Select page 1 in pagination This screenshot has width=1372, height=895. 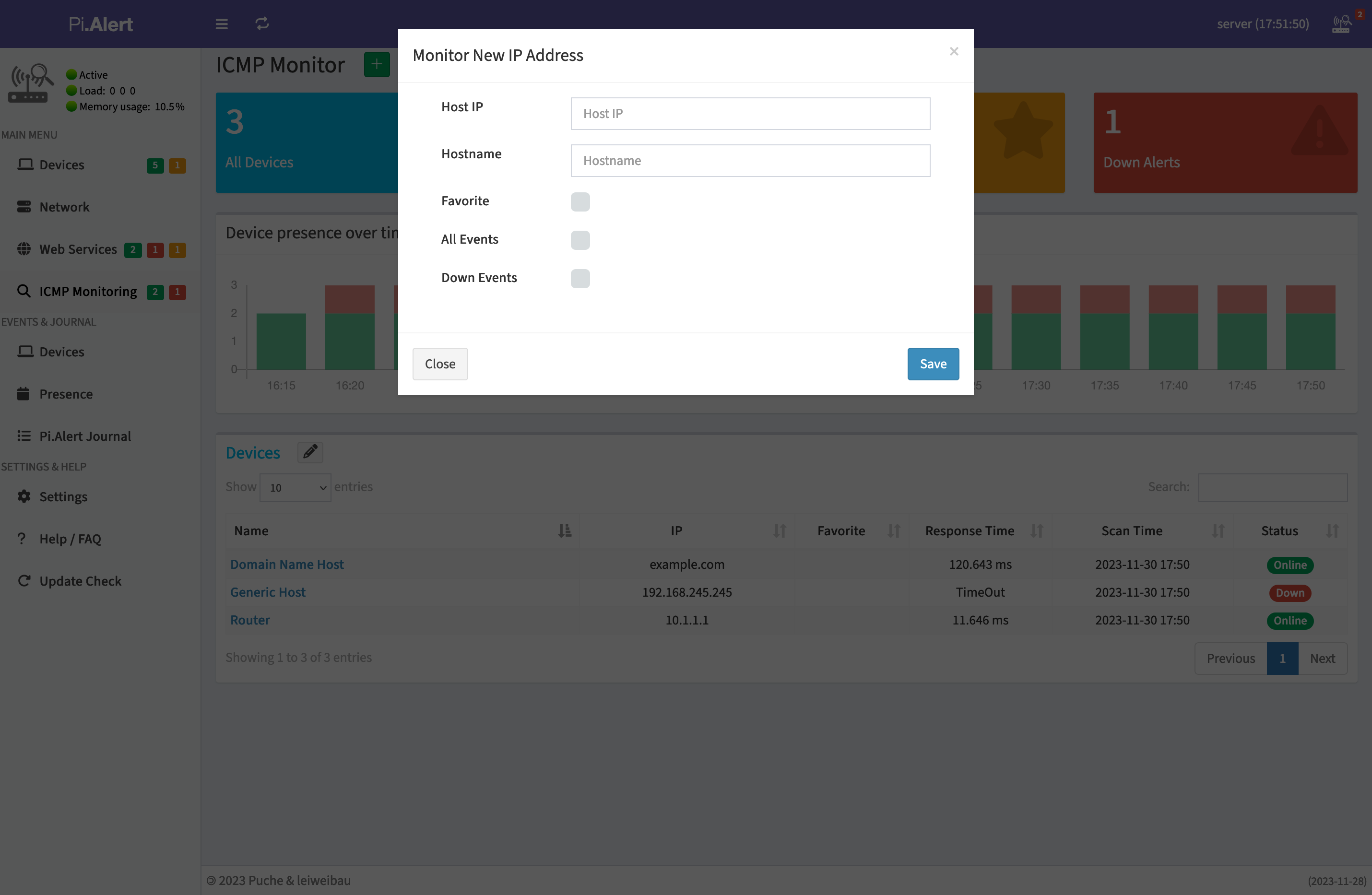(1282, 658)
